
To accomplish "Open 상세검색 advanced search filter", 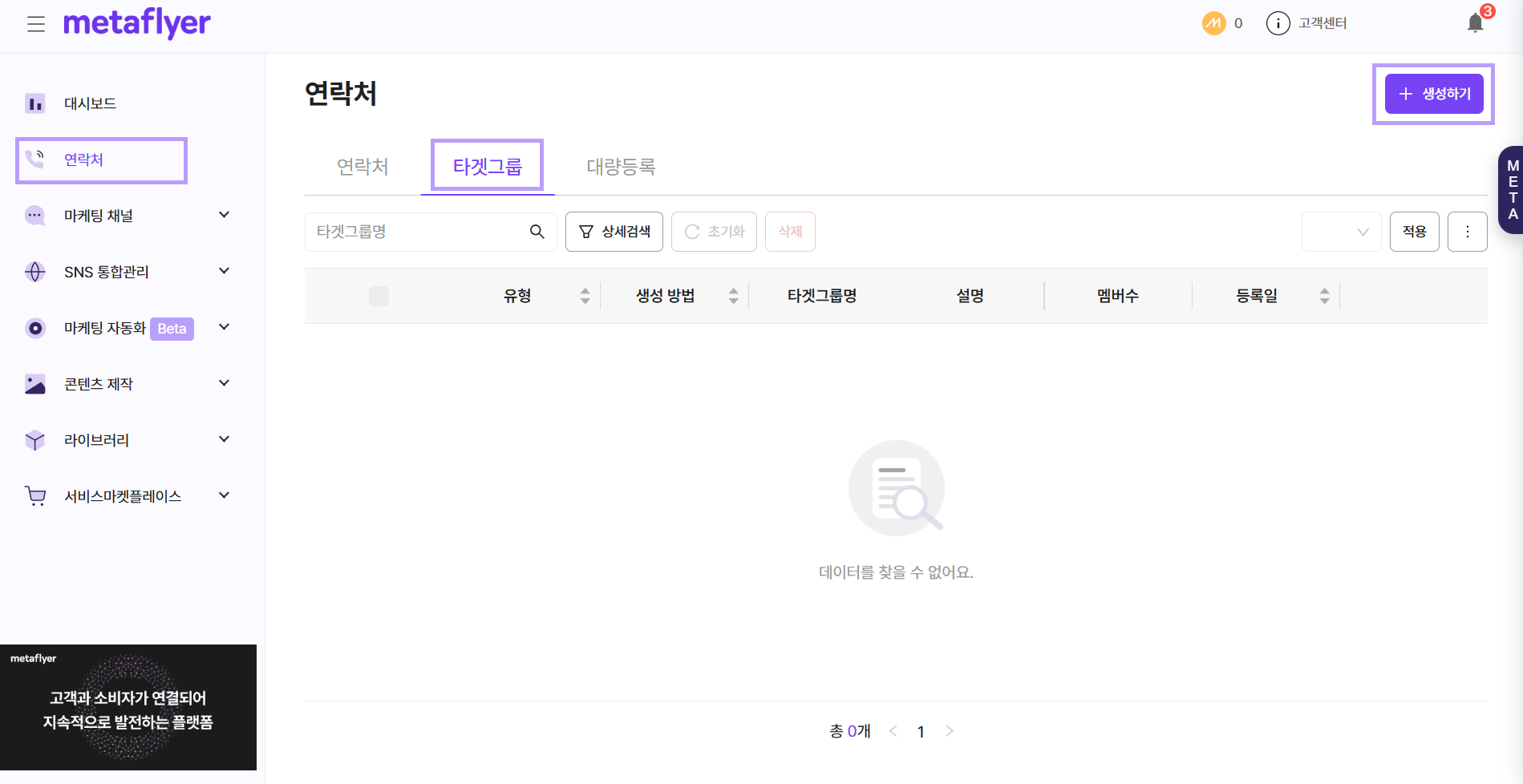I will [x=614, y=232].
